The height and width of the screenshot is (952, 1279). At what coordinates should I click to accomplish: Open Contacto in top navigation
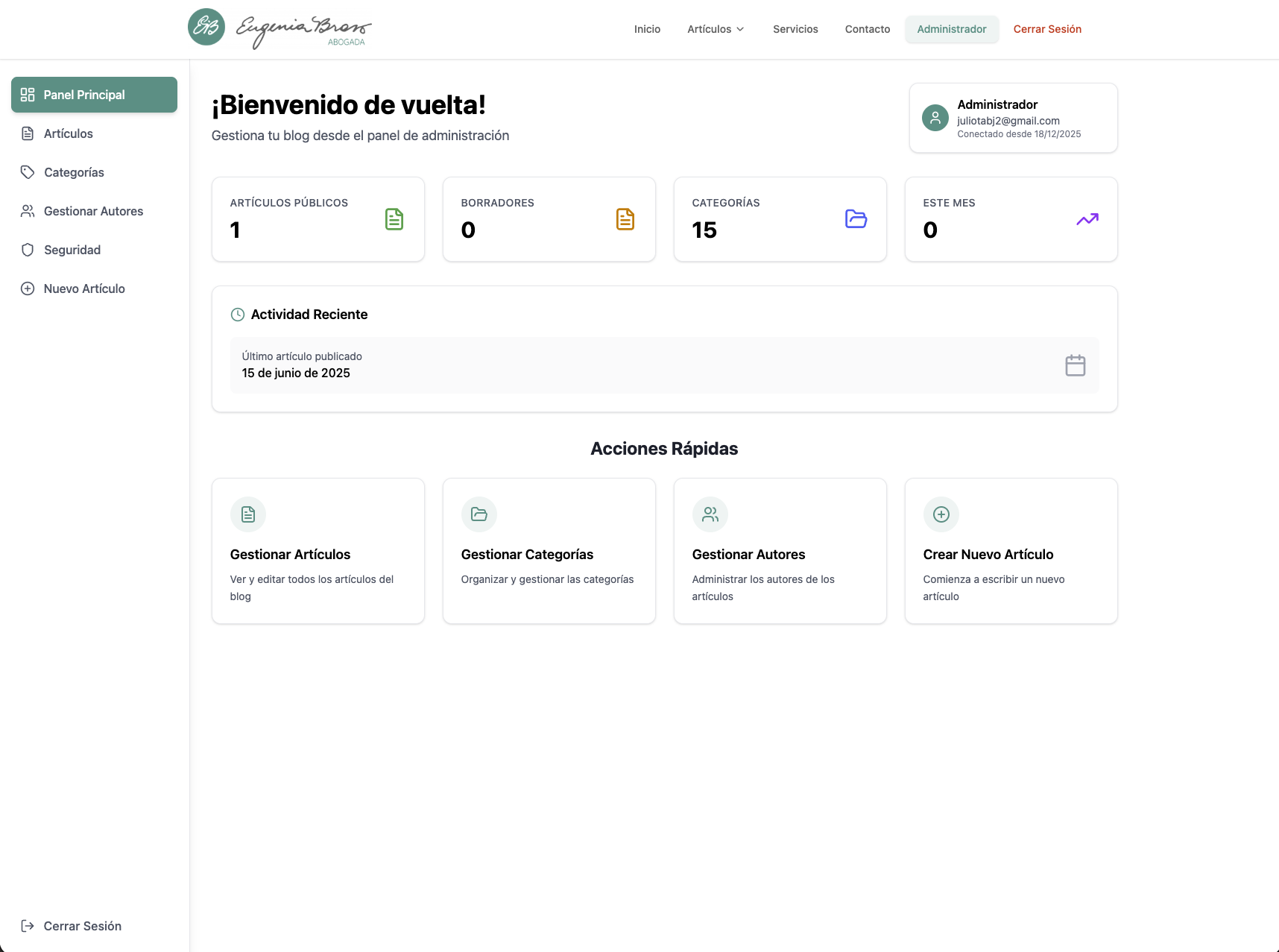[x=868, y=29]
